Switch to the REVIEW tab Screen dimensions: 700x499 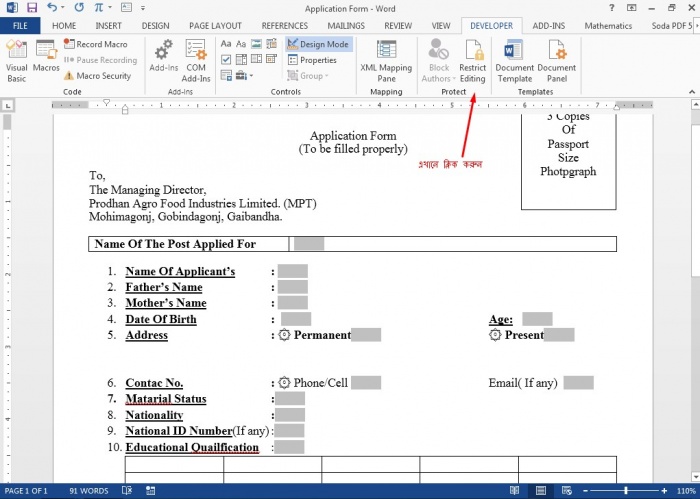(398, 25)
